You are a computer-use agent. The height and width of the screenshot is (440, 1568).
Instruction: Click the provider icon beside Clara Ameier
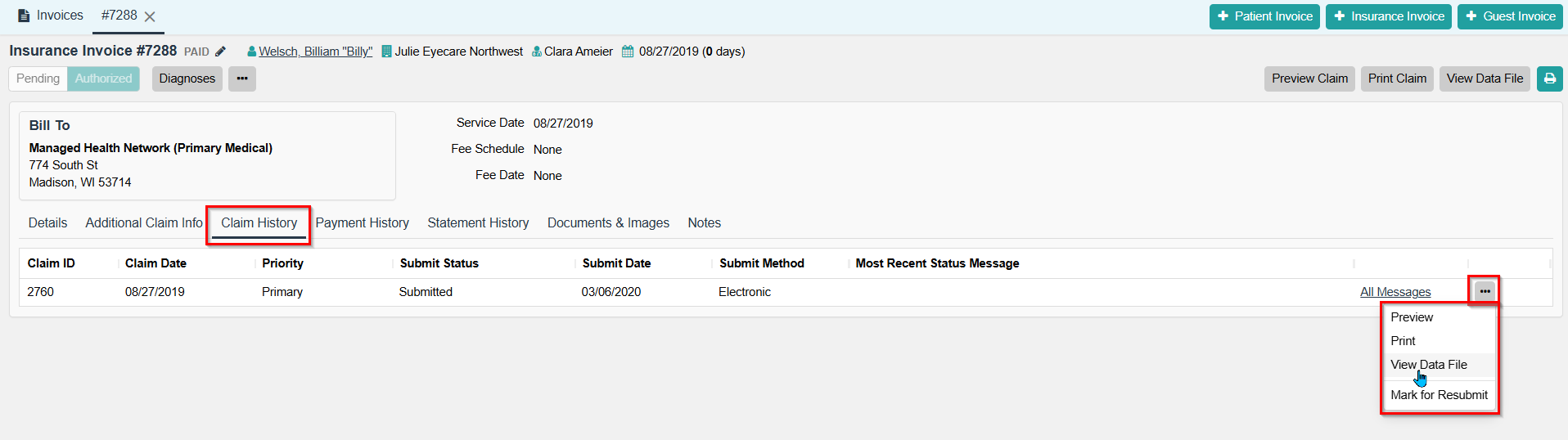pyautogui.click(x=536, y=52)
